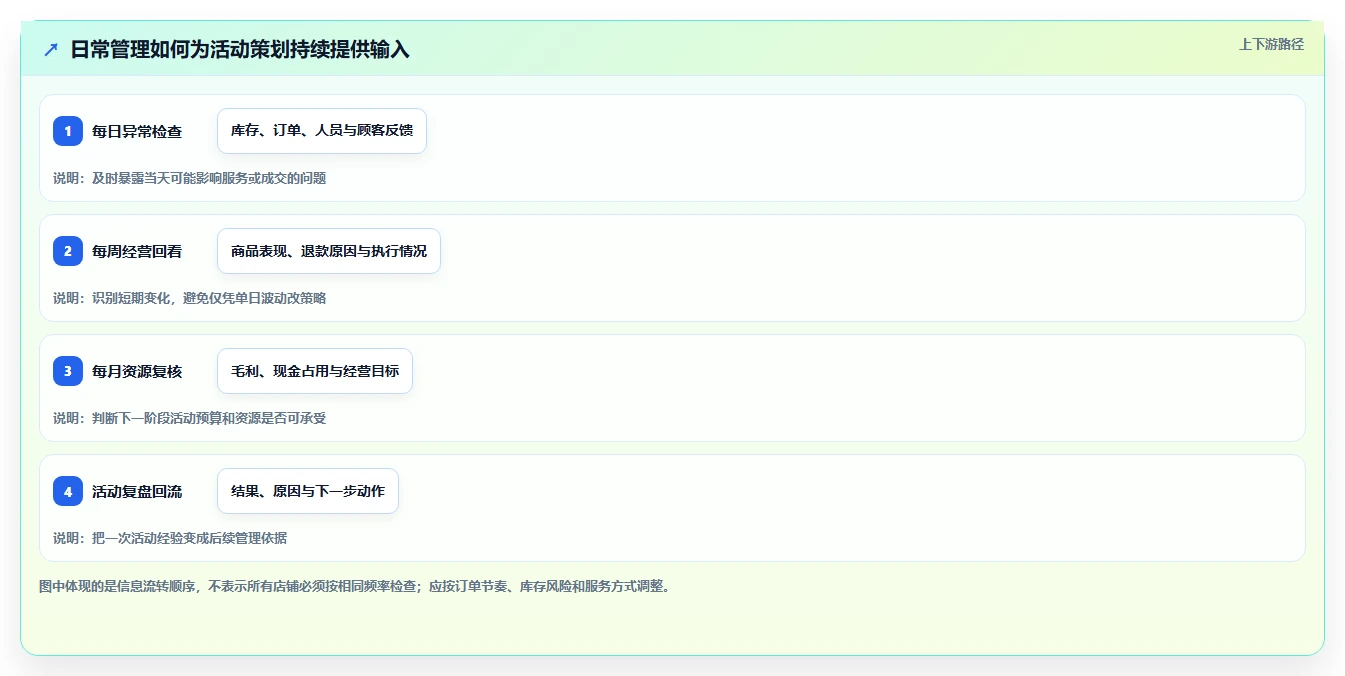Click the heading 日常管理如何为活动策划持续提供输入

point(240,49)
